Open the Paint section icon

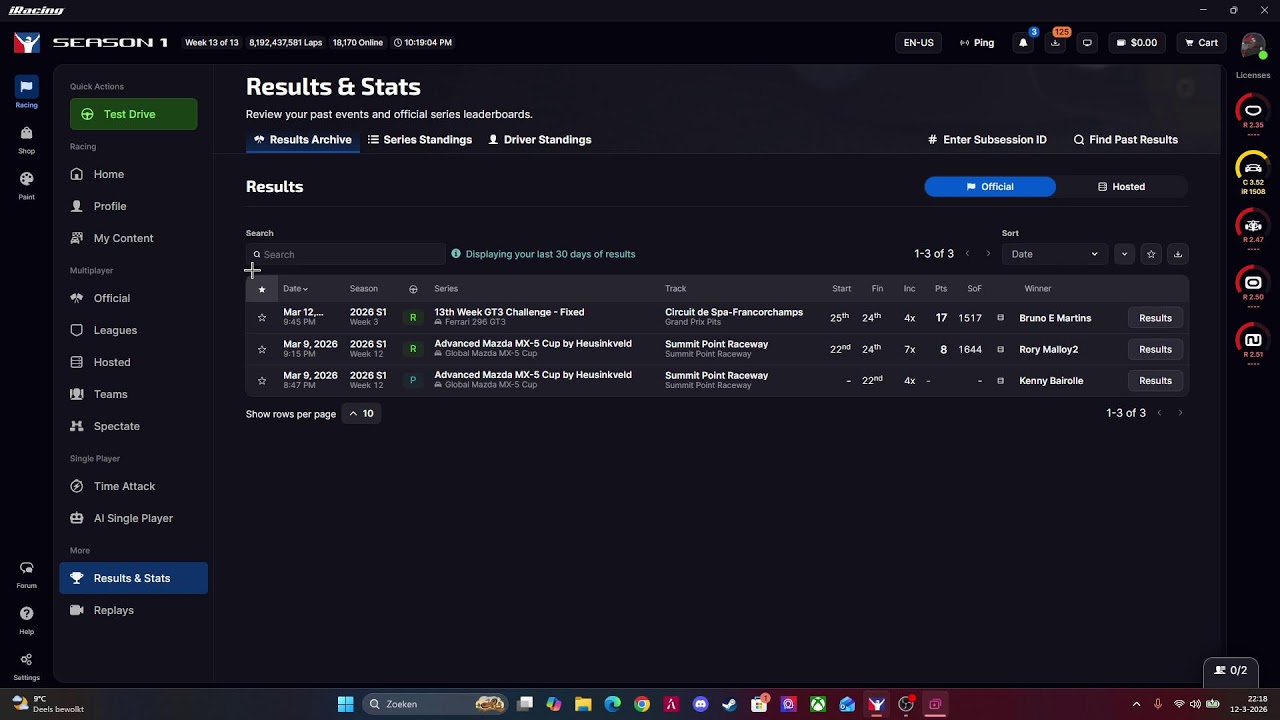coord(26,184)
